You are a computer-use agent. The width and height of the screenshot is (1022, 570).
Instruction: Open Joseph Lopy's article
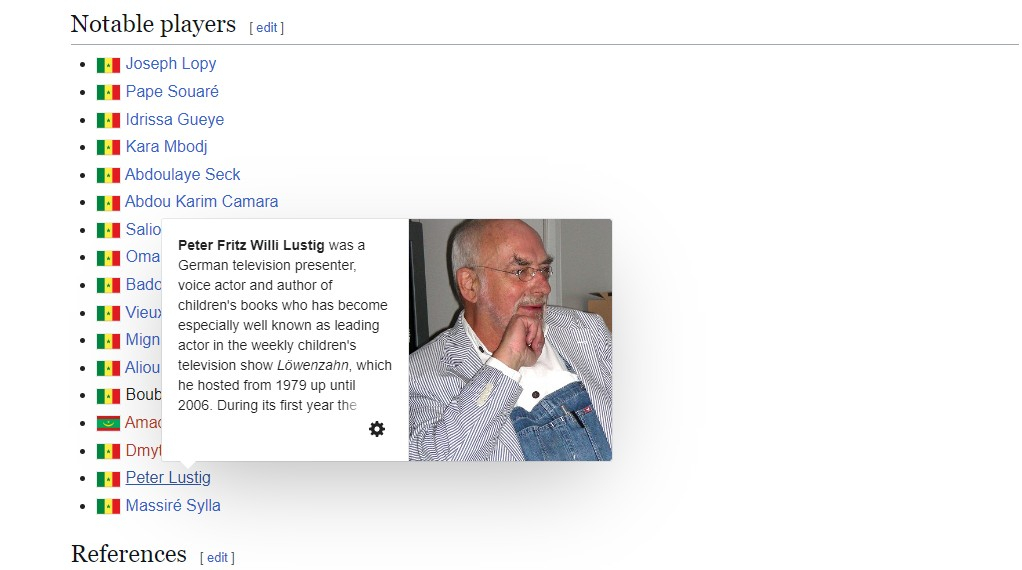tap(171, 64)
